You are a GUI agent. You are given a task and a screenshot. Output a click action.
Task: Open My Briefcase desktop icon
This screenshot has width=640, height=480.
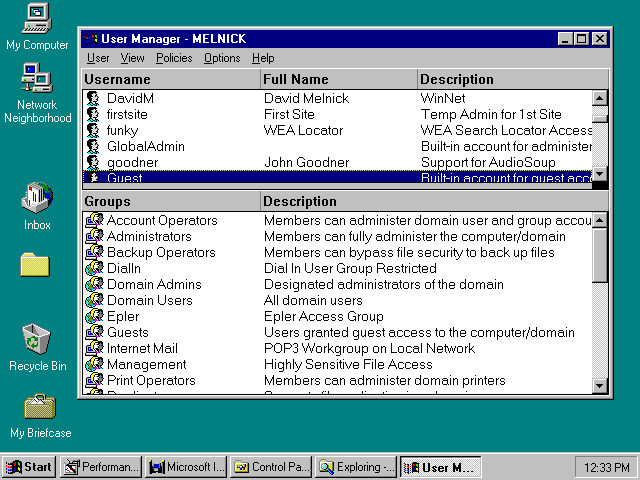pos(40,407)
